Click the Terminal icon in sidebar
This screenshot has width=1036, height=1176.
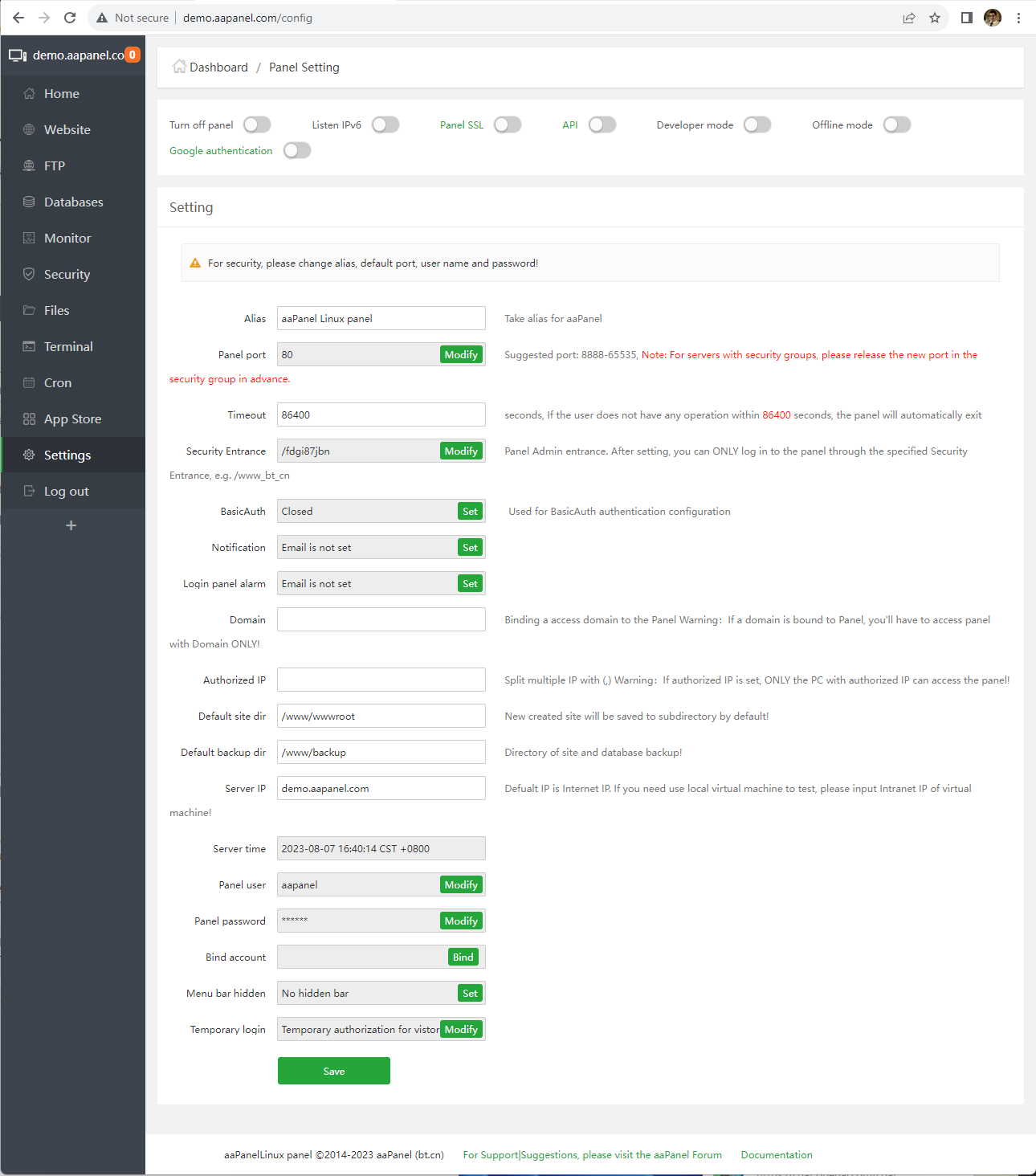click(x=29, y=347)
